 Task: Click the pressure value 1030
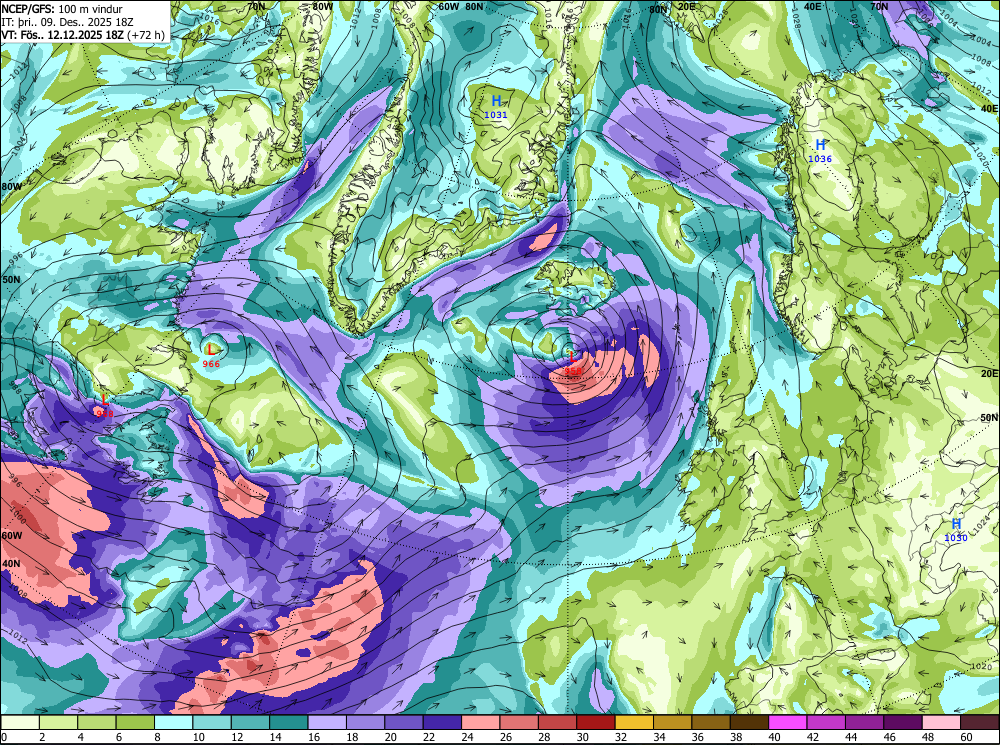coord(956,538)
